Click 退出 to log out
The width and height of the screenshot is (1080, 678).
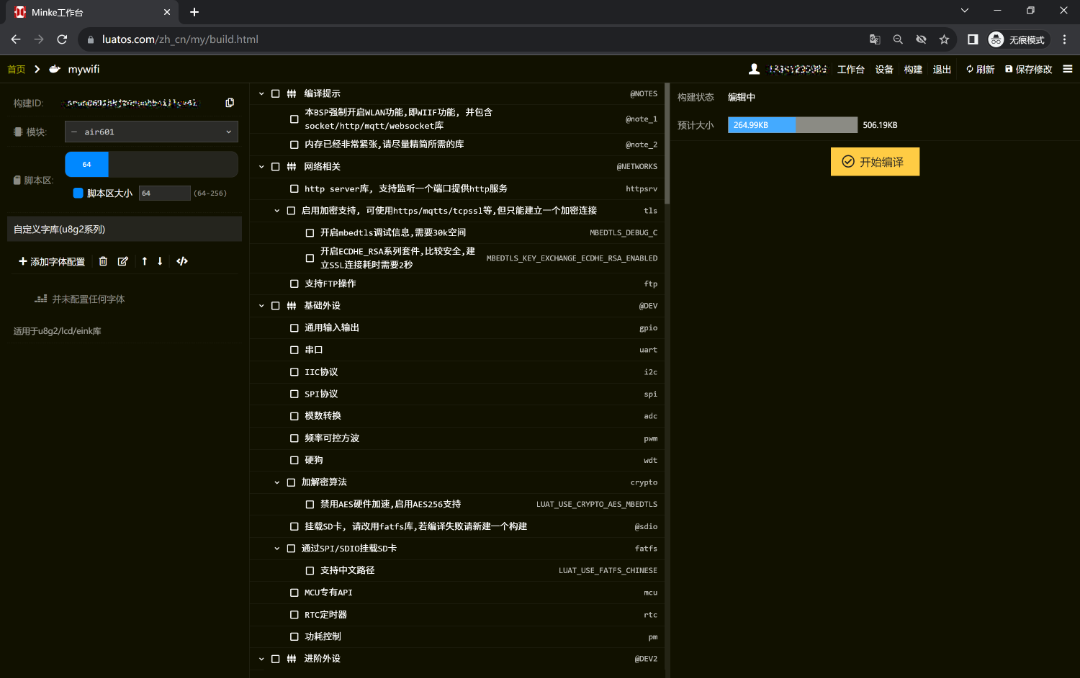942,69
